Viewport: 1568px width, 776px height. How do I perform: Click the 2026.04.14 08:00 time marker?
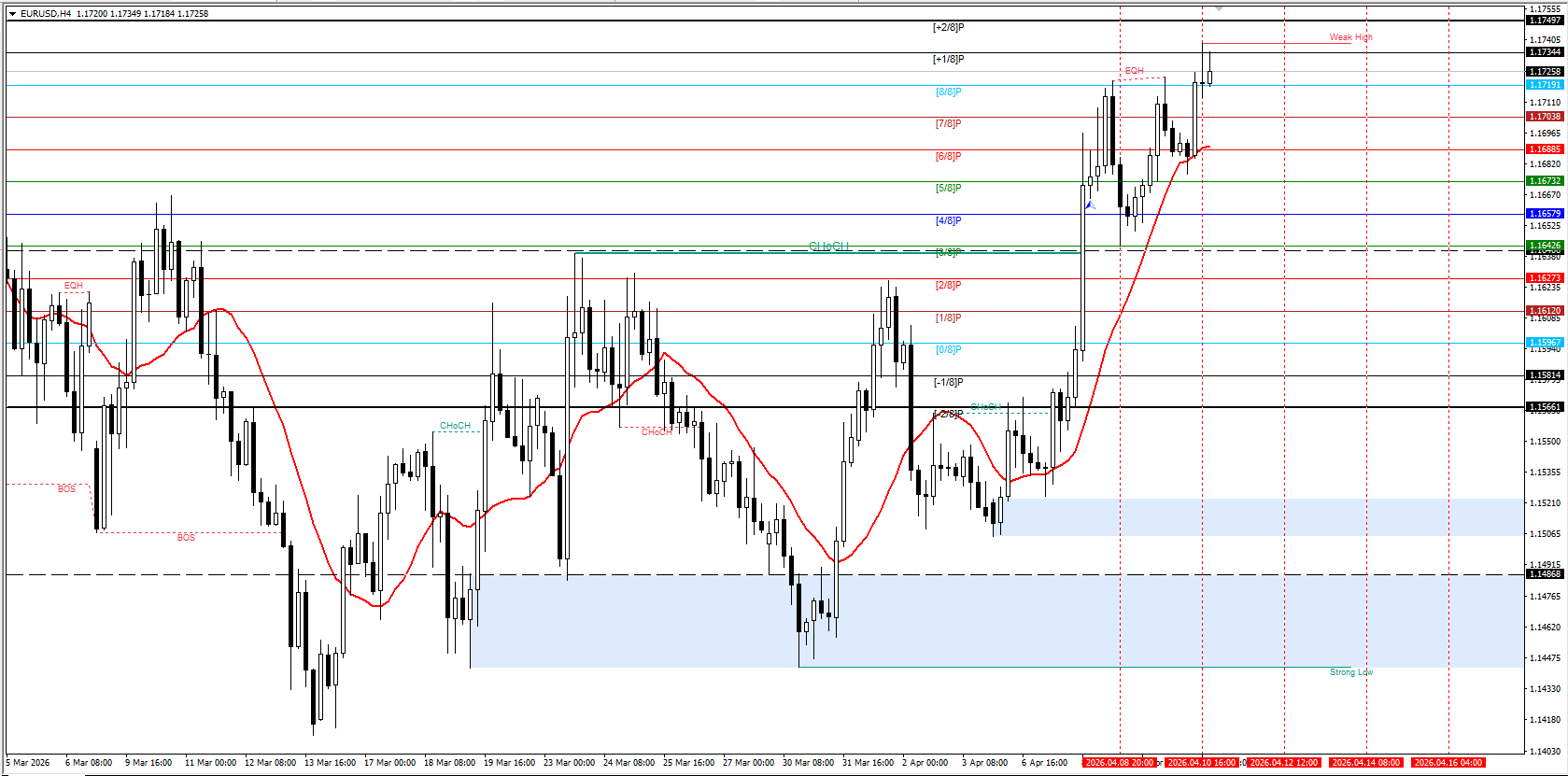point(1366,763)
